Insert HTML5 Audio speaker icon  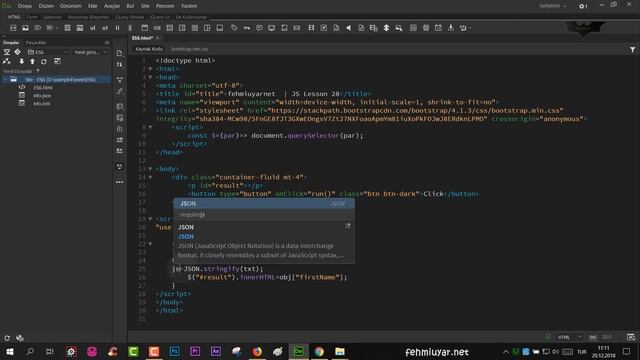point(349,28)
